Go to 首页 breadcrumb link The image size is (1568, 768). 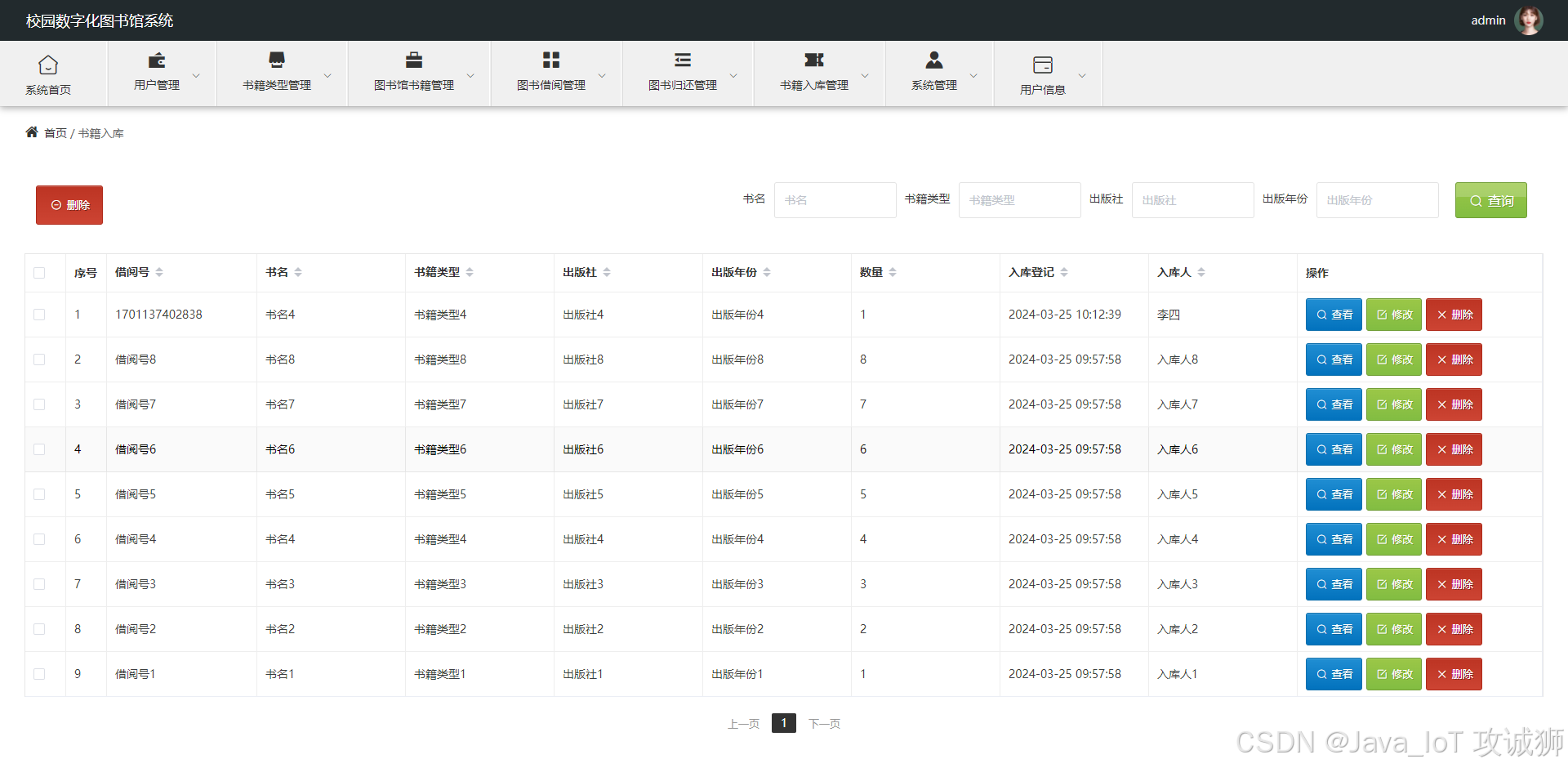pos(56,133)
